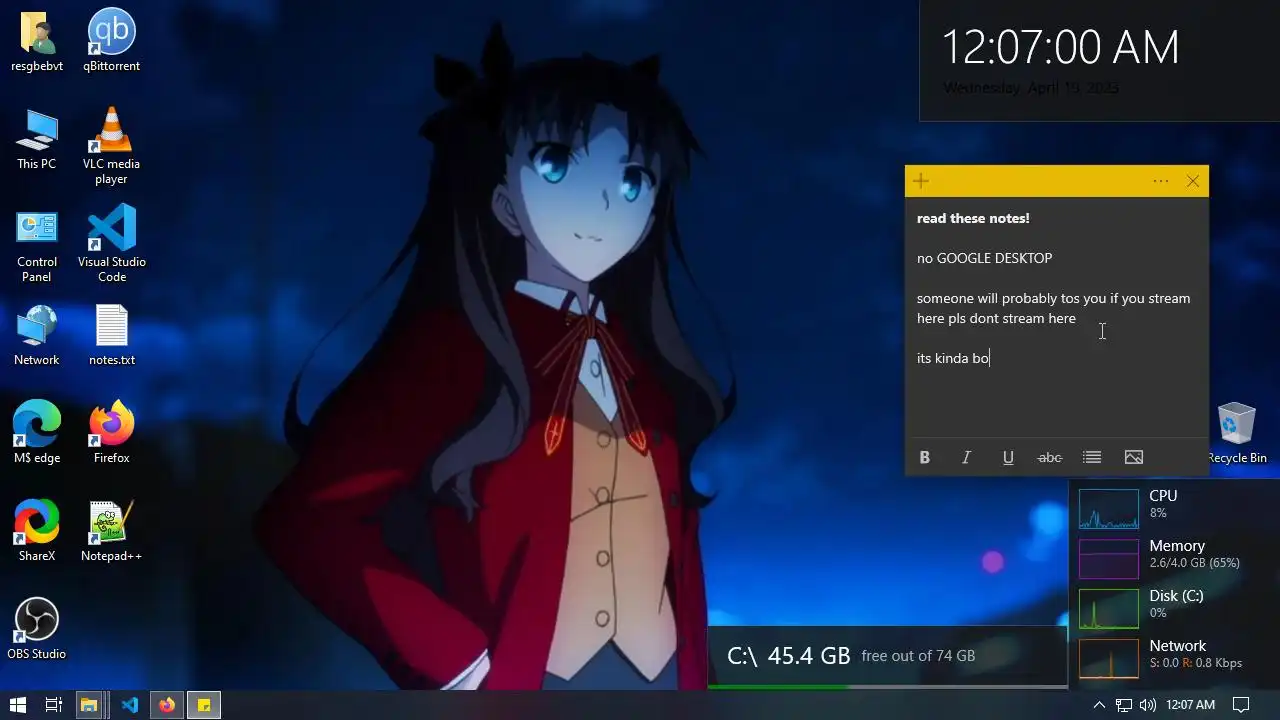Open VLC media player shortcut

point(111,146)
